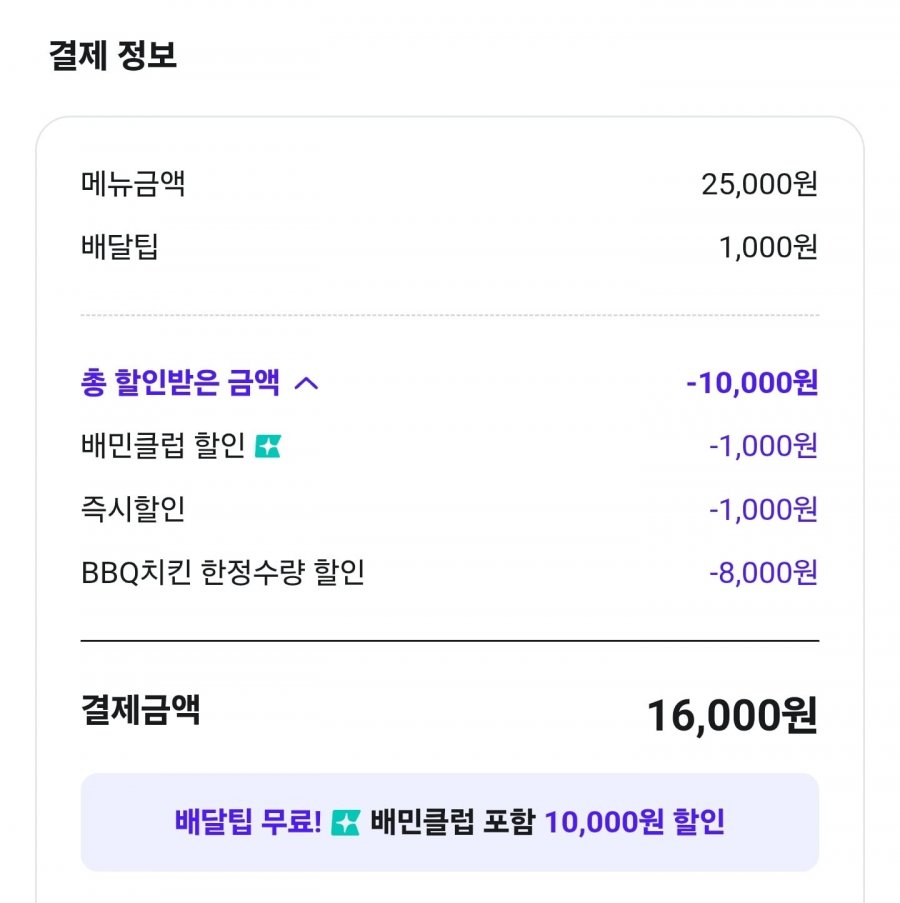Click the 즉시할인 -1,000원 amount
The image size is (900, 903).
[763, 509]
